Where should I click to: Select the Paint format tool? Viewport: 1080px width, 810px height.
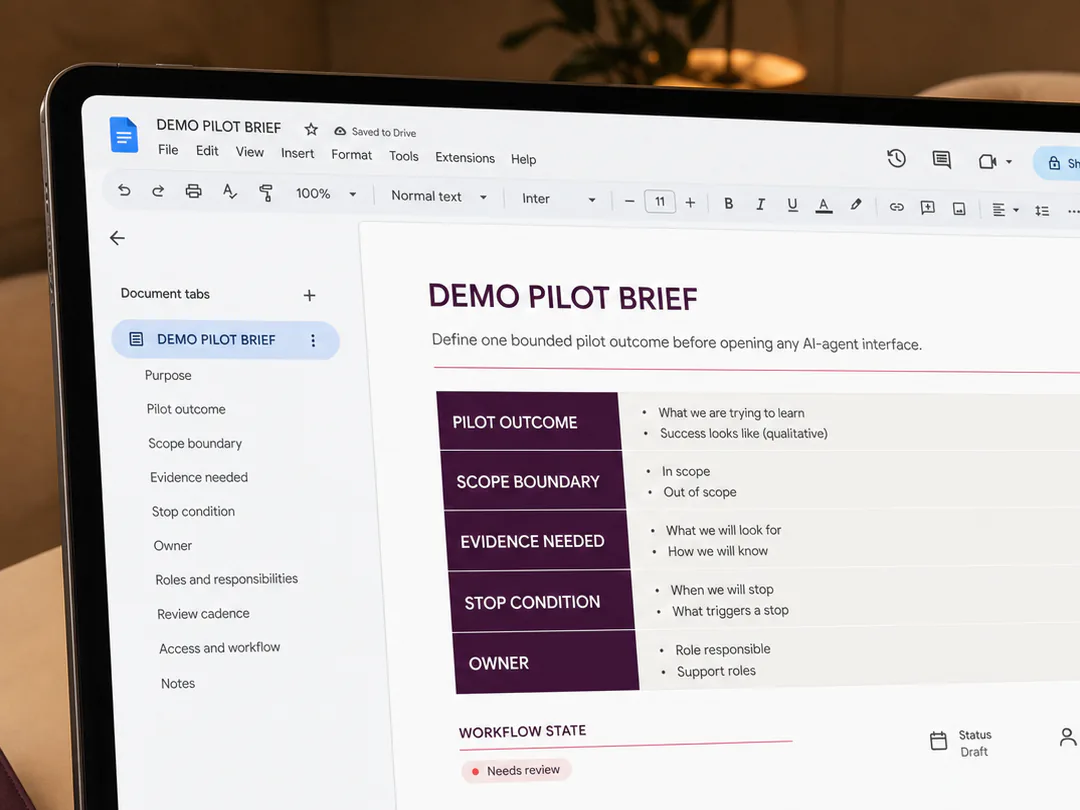266,193
